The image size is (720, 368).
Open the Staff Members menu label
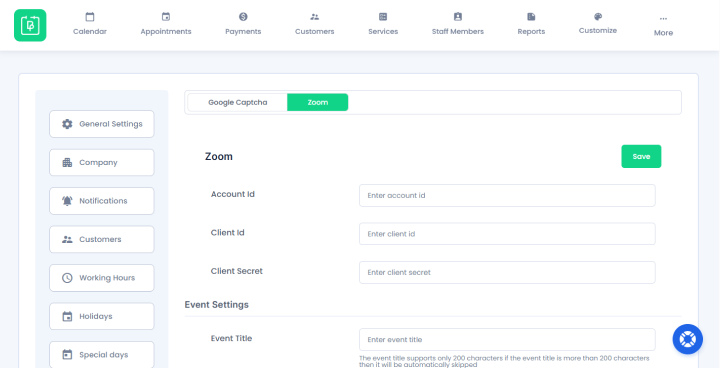coord(458,32)
